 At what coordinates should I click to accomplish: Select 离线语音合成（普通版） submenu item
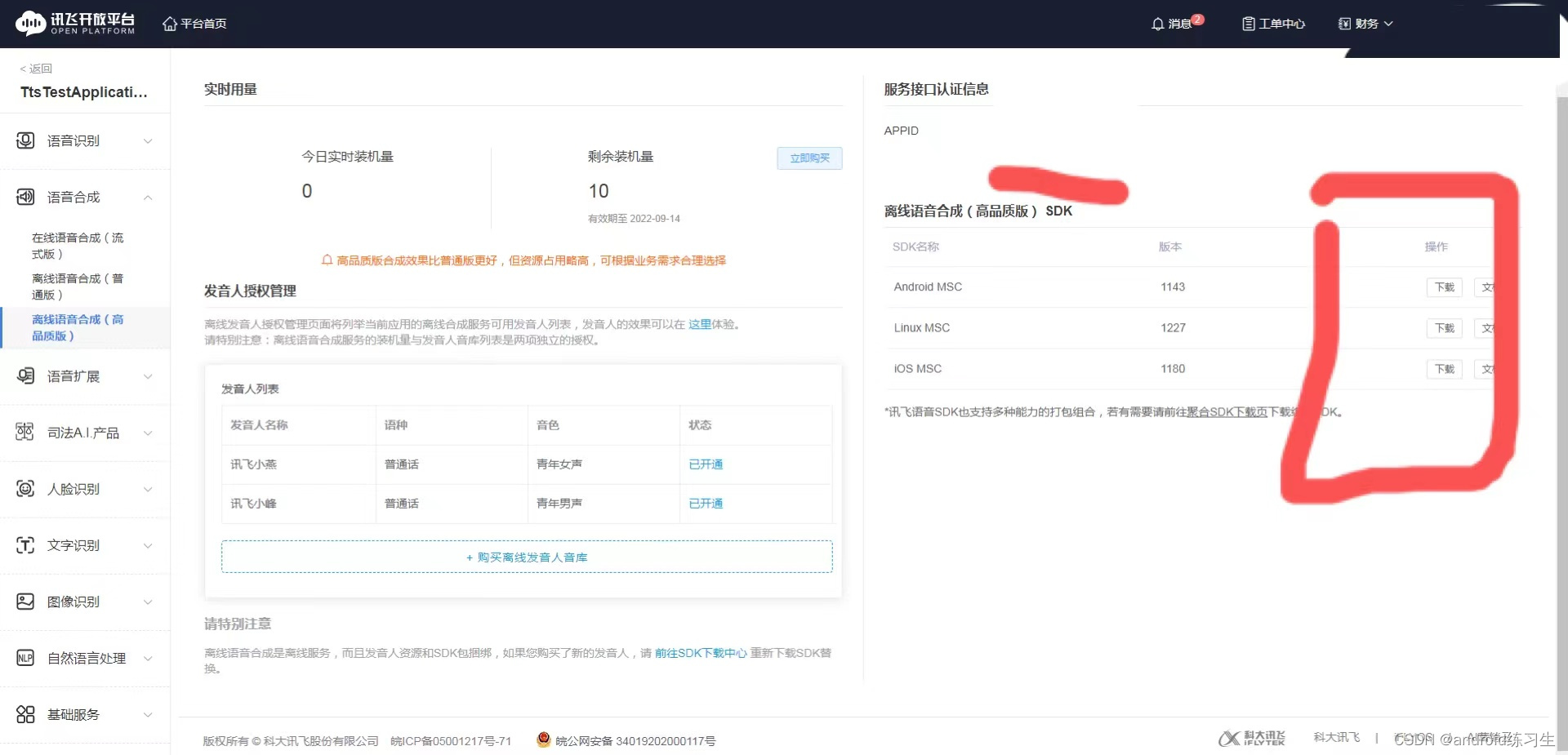78,286
